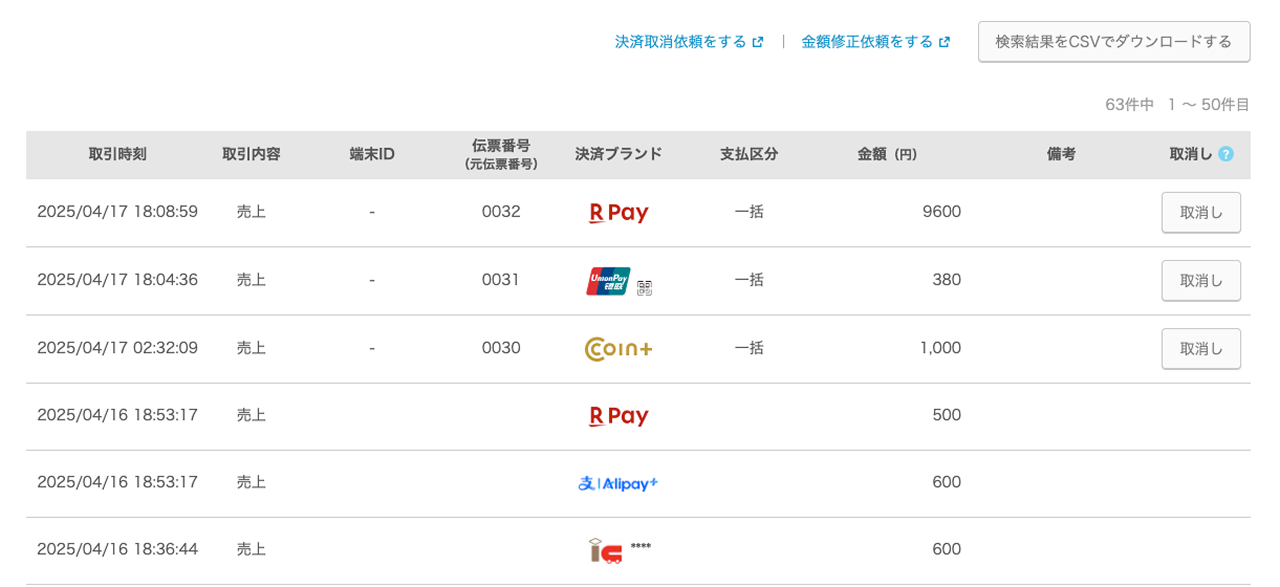The height and width of the screenshot is (587, 1280).
Task: Click the QR code icon beside UnionPay
Action: 645,288
